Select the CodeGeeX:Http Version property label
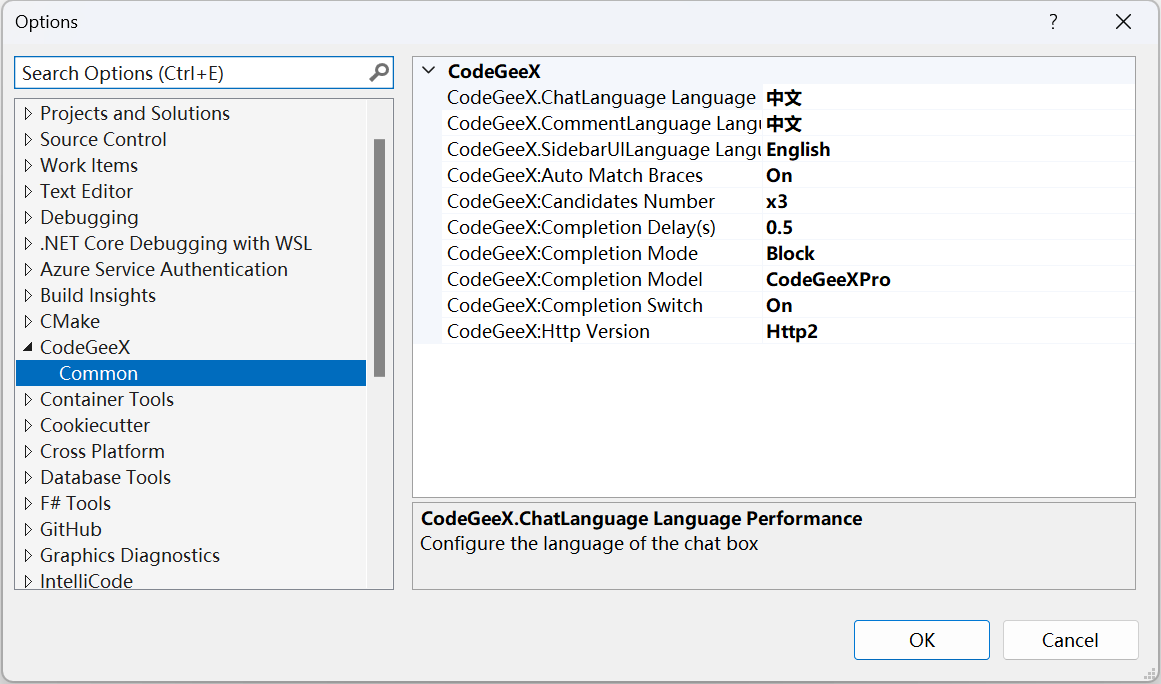 549,331
